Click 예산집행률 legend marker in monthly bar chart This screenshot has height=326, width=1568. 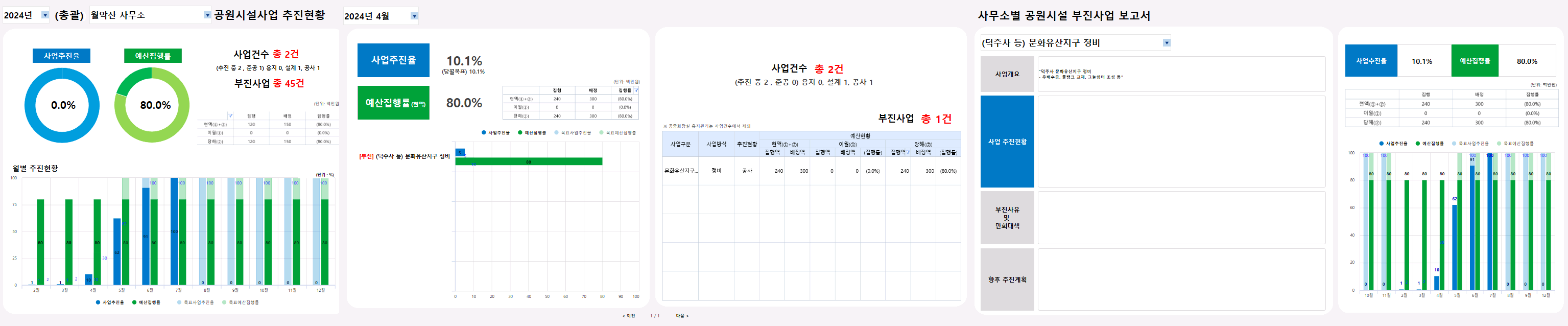coord(134,302)
